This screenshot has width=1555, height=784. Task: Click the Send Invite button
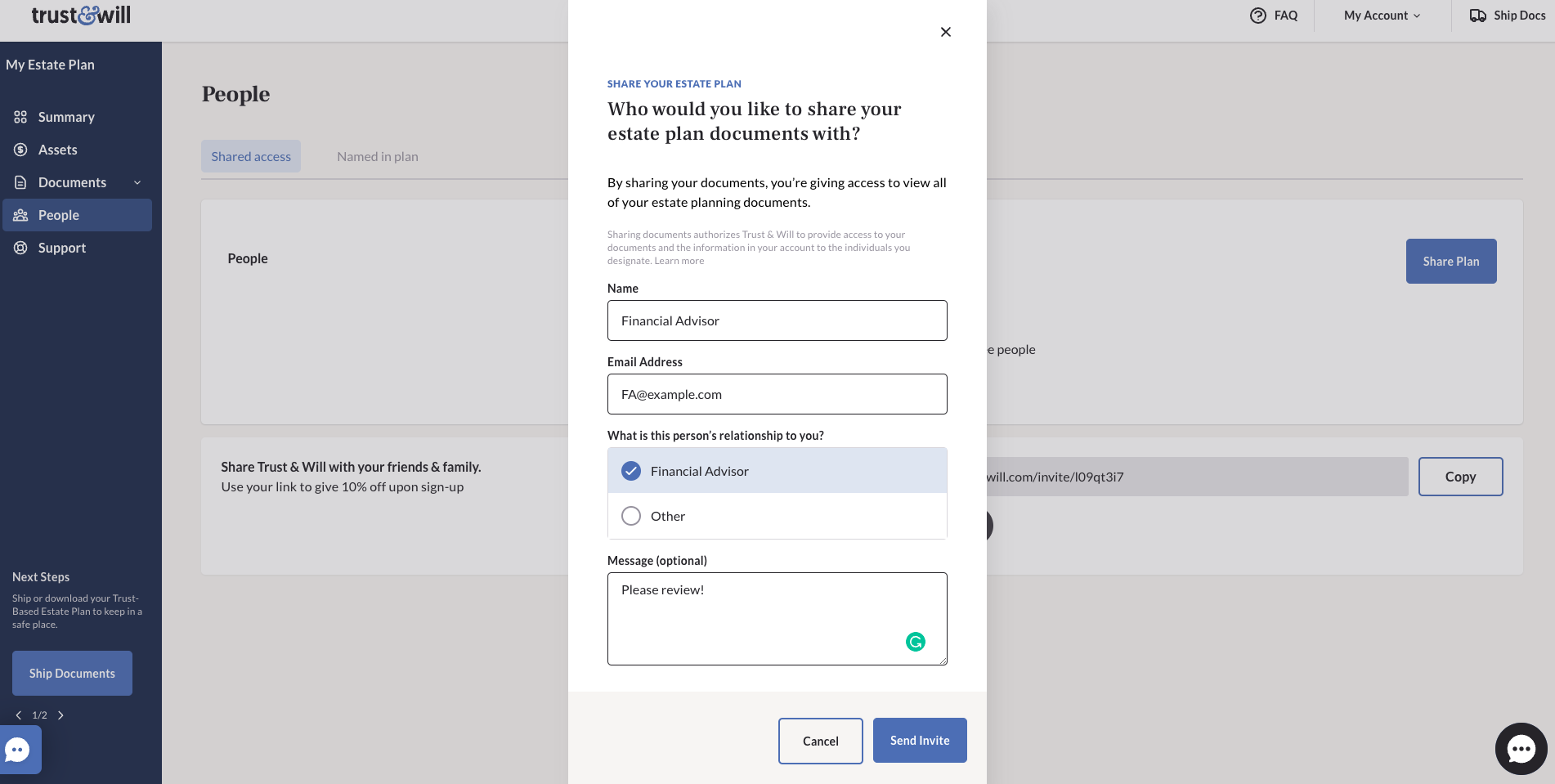pyautogui.click(x=920, y=741)
